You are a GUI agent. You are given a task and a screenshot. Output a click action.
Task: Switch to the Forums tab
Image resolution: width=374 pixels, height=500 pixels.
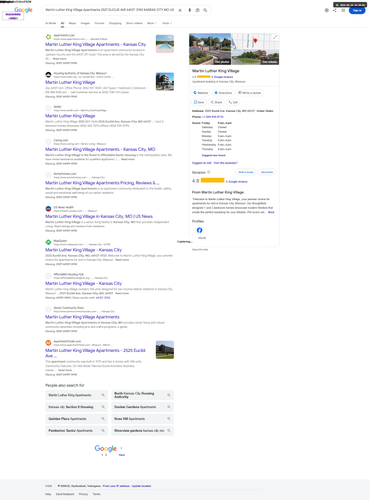click(x=99, y=23)
